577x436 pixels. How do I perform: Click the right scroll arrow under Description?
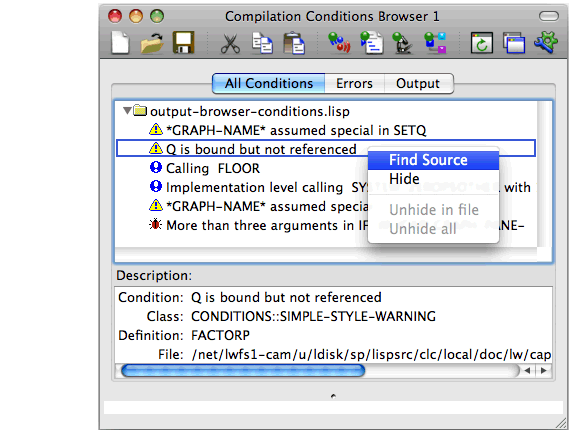pyautogui.click(x=543, y=371)
